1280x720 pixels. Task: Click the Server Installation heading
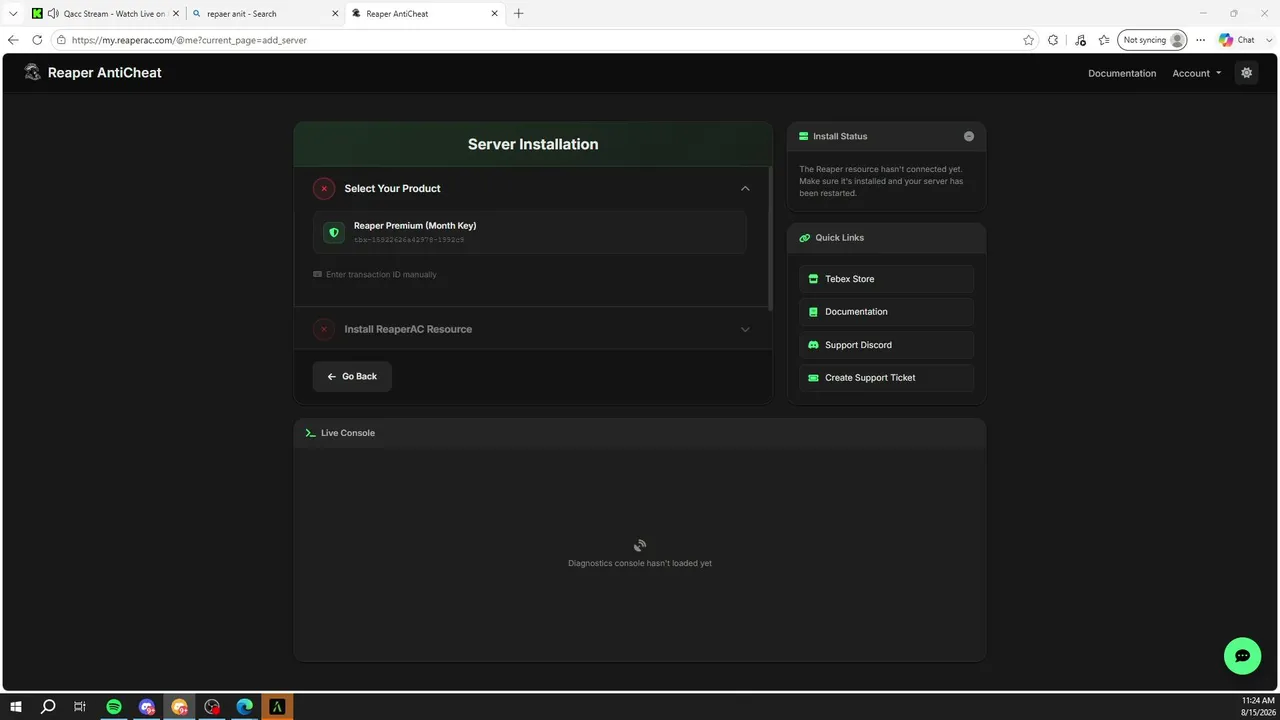533,144
